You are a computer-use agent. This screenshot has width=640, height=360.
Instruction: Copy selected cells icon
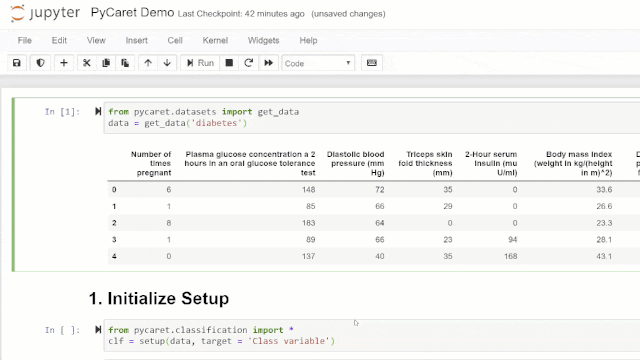106,63
